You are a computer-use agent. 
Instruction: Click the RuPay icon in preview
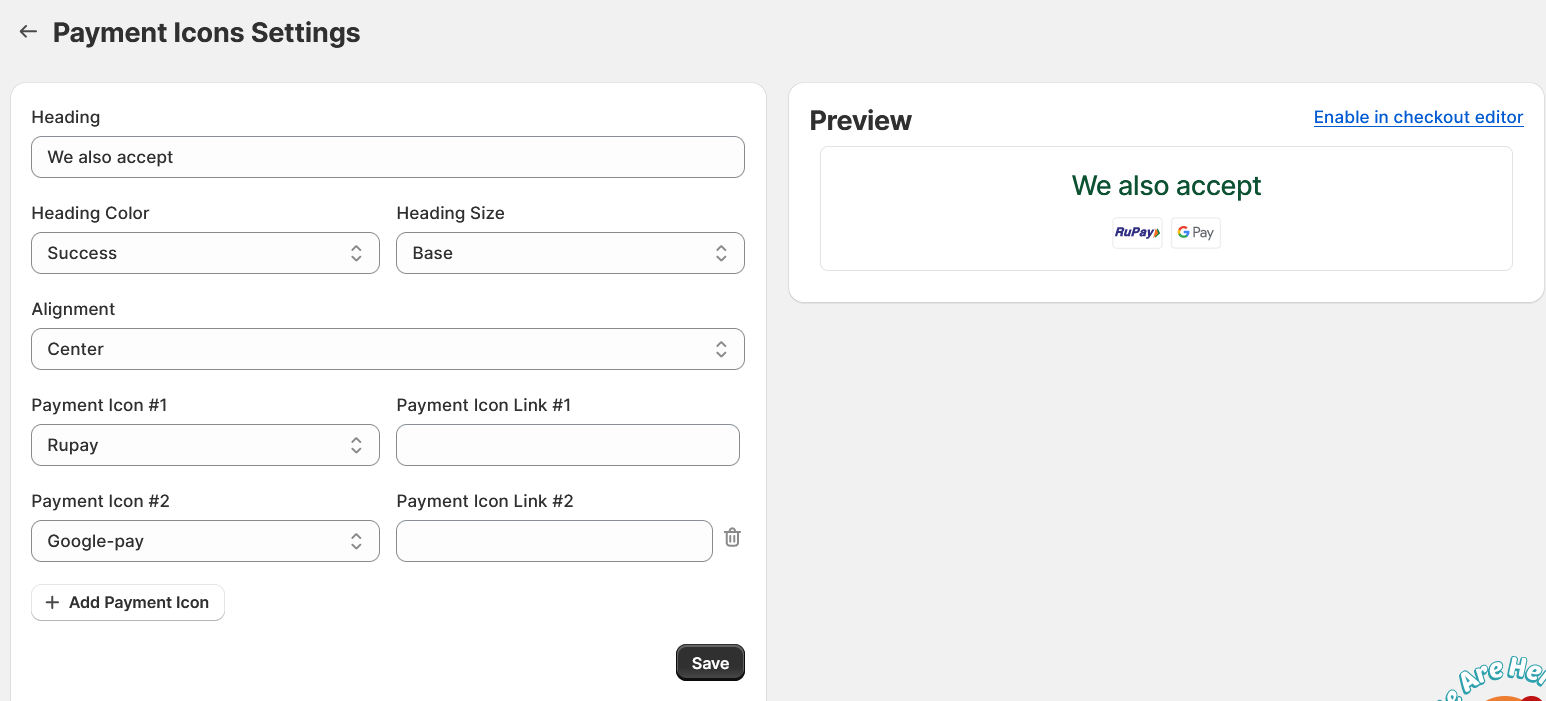(x=1137, y=233)
